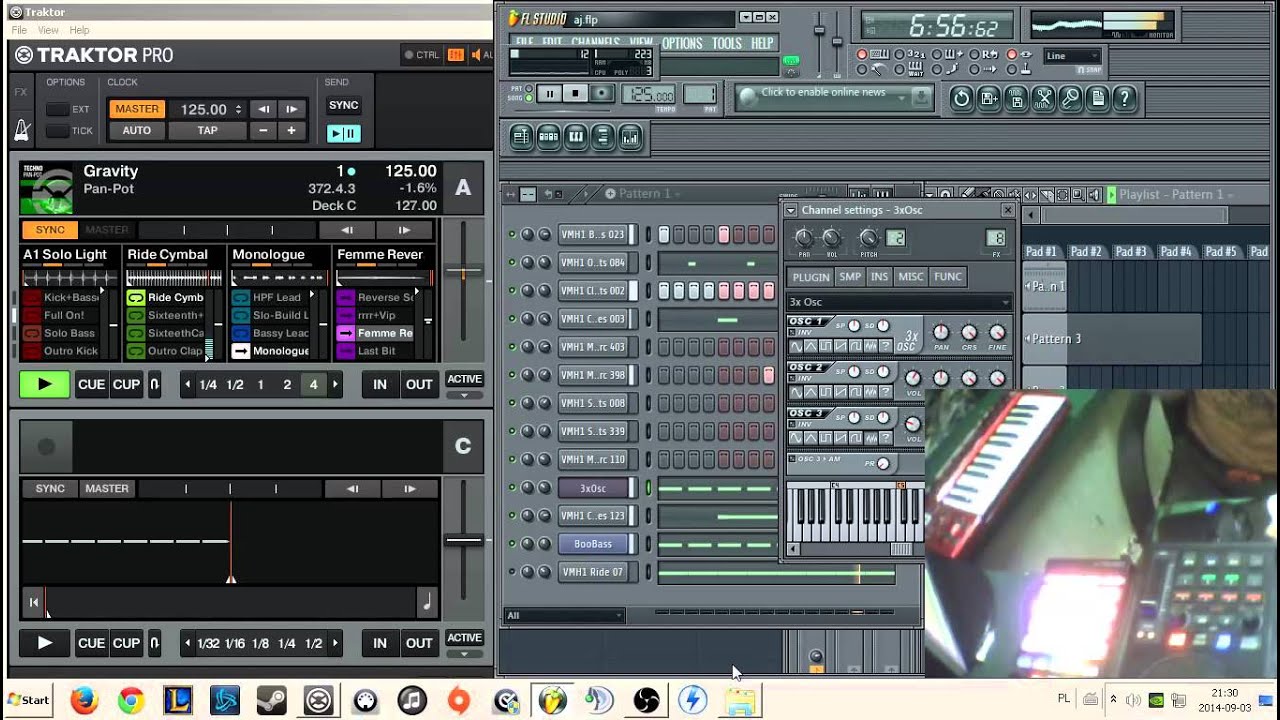This screenshot has width=1280, height=720.
Task: Expand online news panel dropdown arrow
Action: pos(900,97)
